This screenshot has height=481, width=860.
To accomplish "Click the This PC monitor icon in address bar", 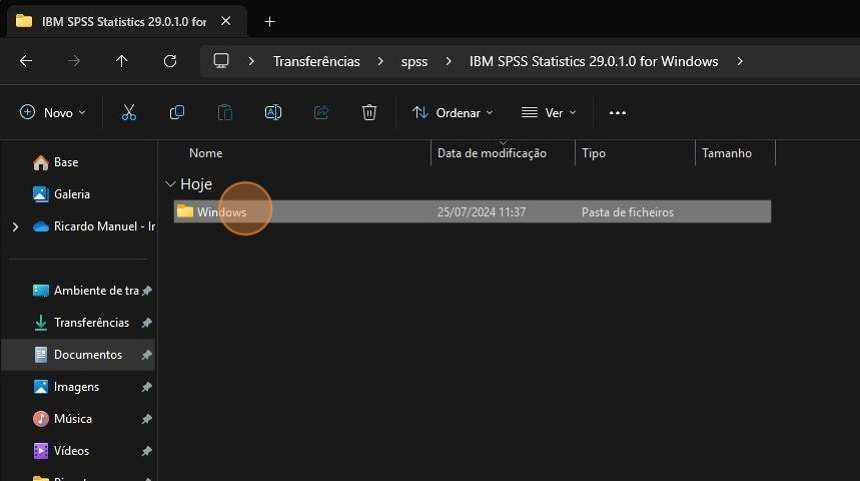I will pyautogui.click(x=221, y=60).
